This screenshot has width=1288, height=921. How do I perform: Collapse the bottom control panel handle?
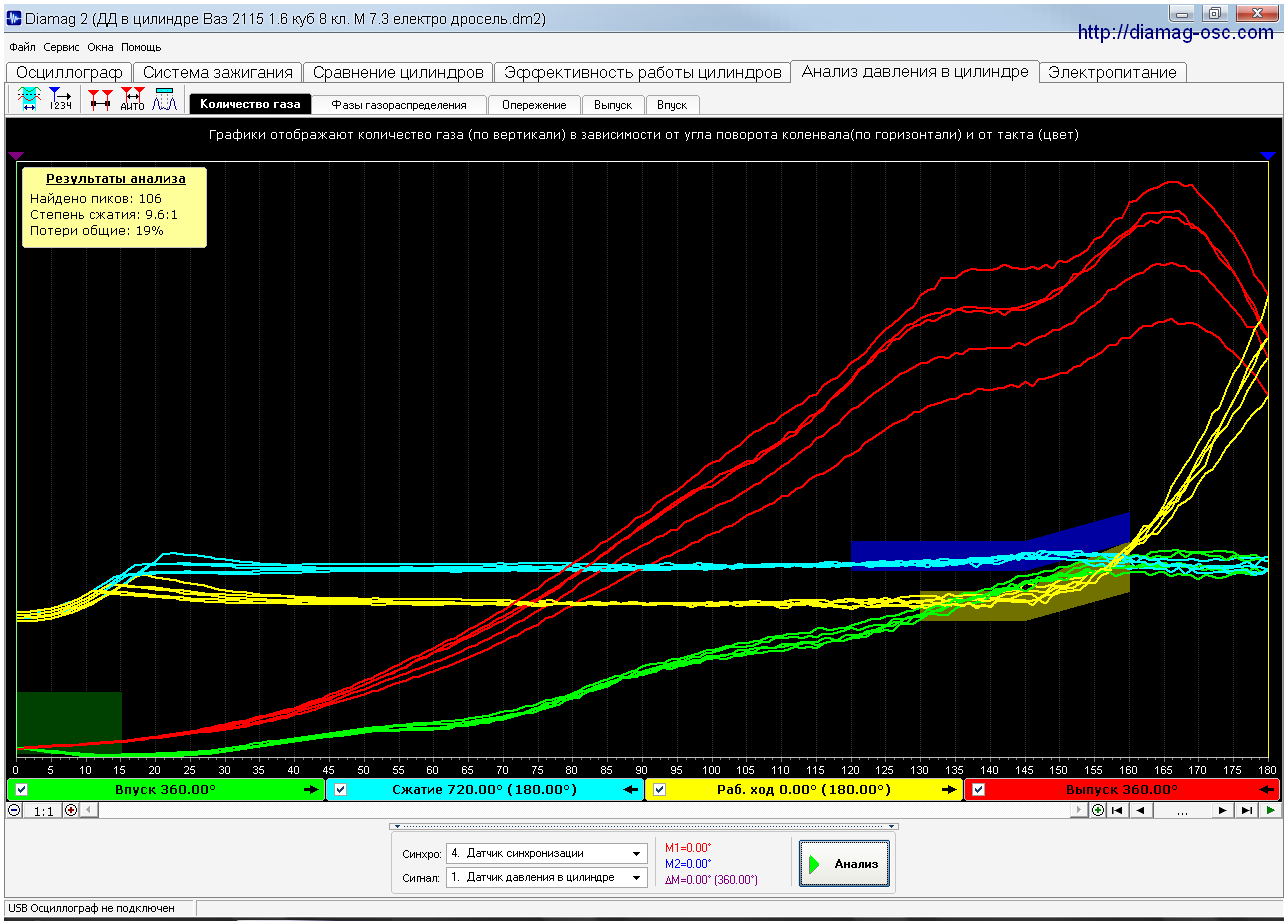(x=644, y=827)
